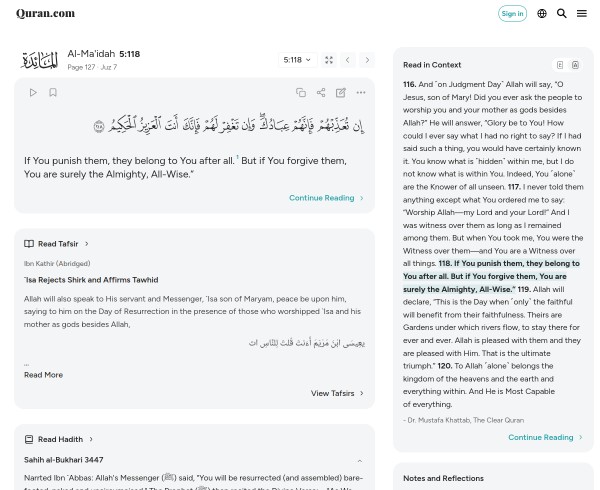Click the Sign in button
600x490 pixels.
pos(512,13)
